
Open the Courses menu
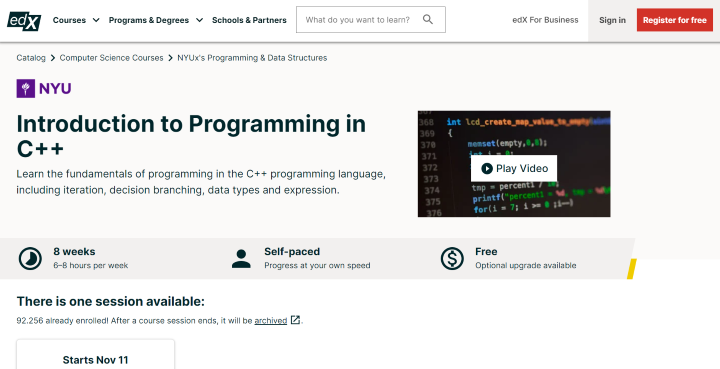click(69, 20)
